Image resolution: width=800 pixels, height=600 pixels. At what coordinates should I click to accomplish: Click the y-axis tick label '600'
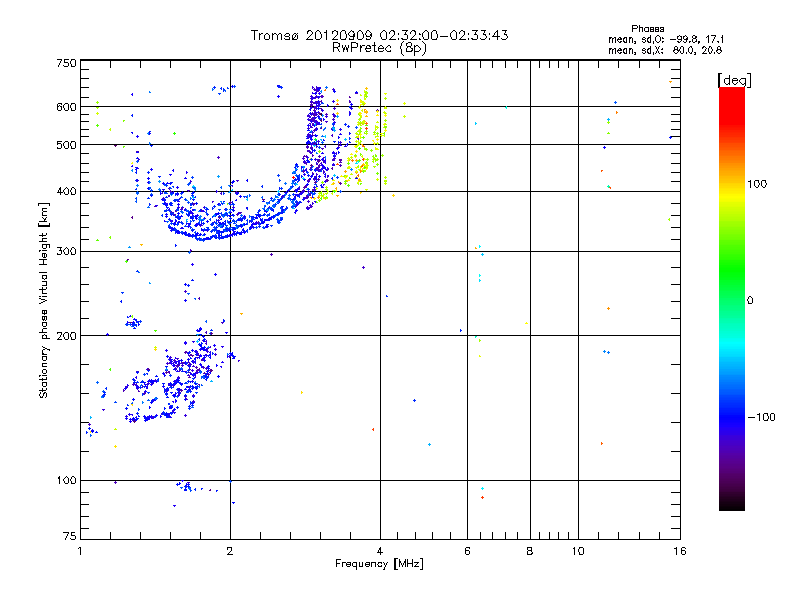pyautogui.click(x=66, y=107)
